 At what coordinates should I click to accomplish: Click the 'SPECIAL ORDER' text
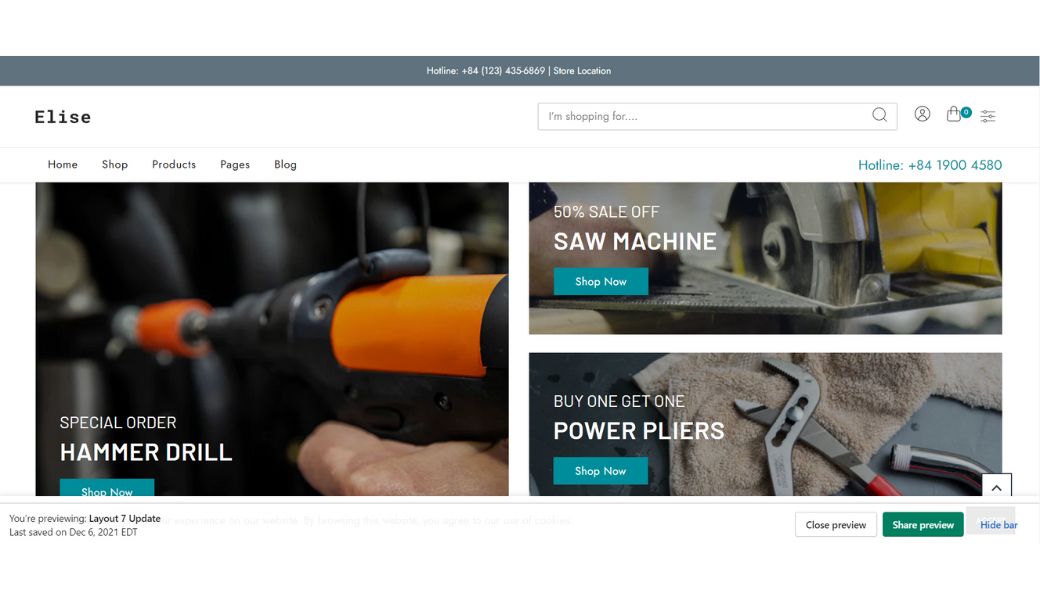tap(118, 422)
